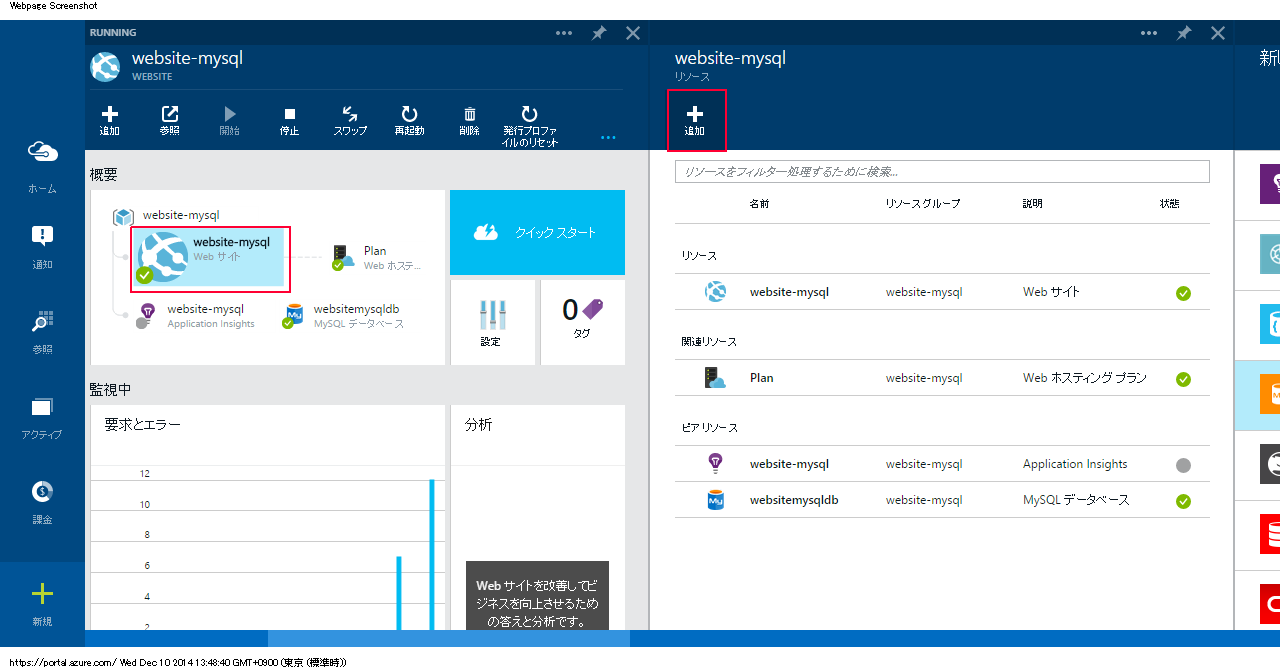
Task: Click MySQL データベース description cell
Action: (x=1076, y=500)
